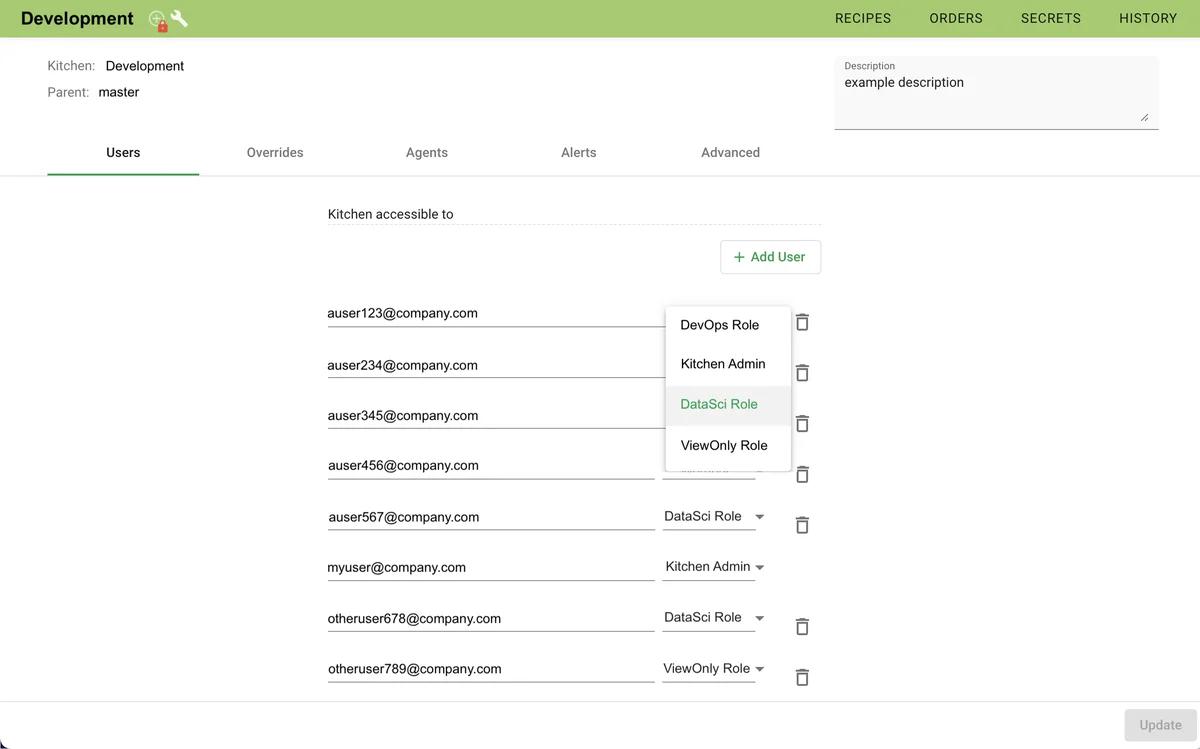Click the circled plus icon beside Development title

pos(156,16)
